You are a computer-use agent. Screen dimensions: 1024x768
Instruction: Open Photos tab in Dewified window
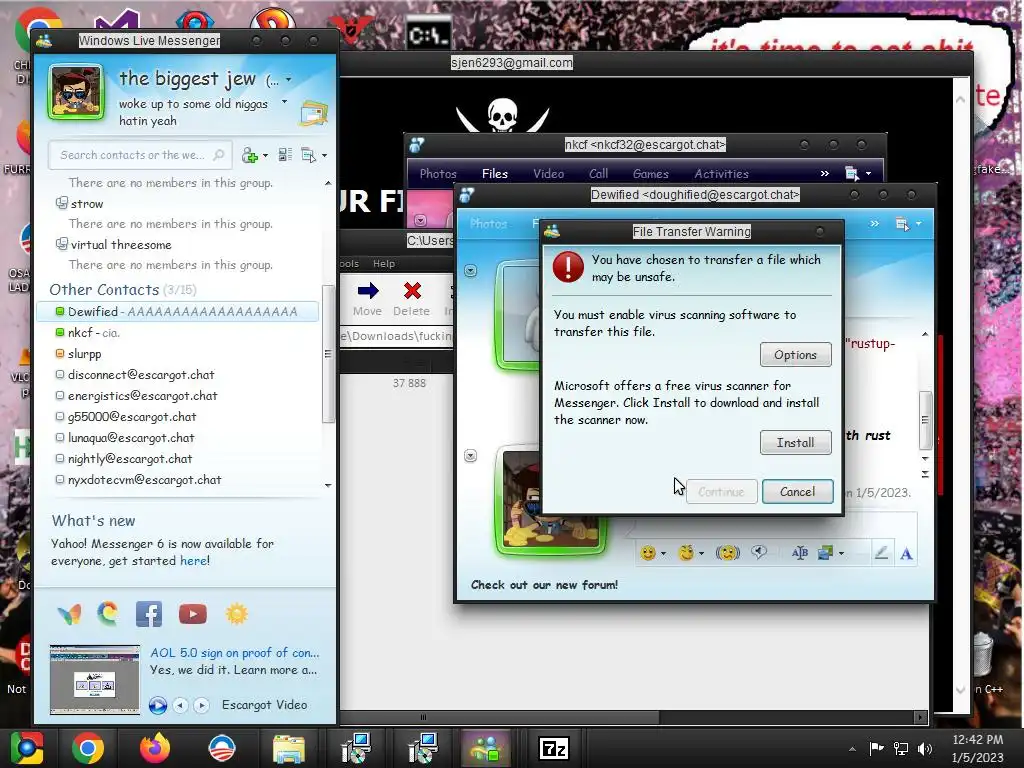(488, 223)
